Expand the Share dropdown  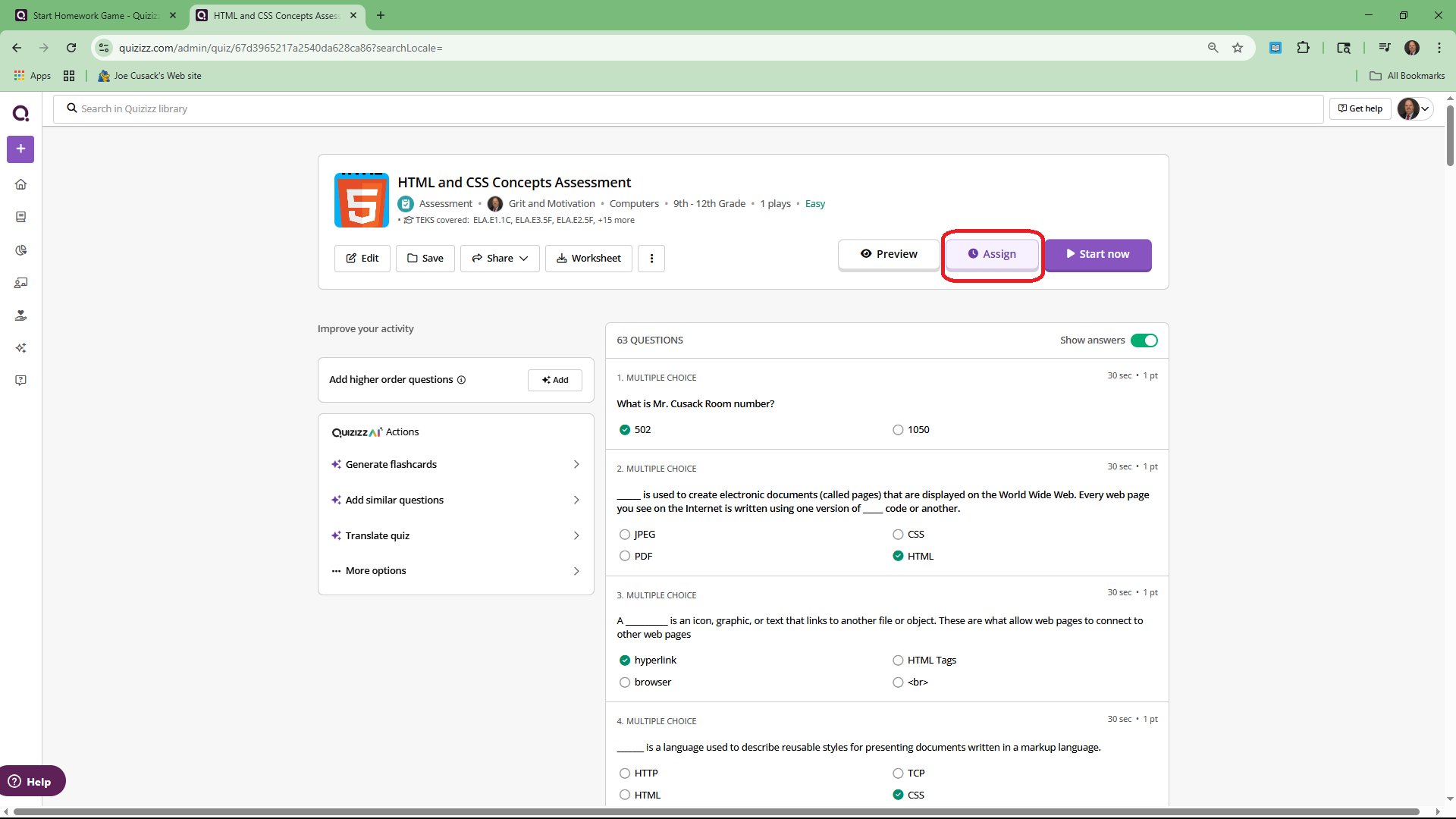500,259
